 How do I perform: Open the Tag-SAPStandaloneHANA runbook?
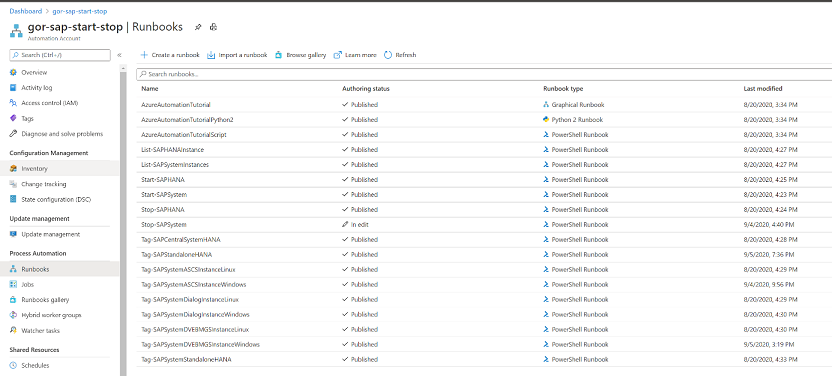point(177,255)
